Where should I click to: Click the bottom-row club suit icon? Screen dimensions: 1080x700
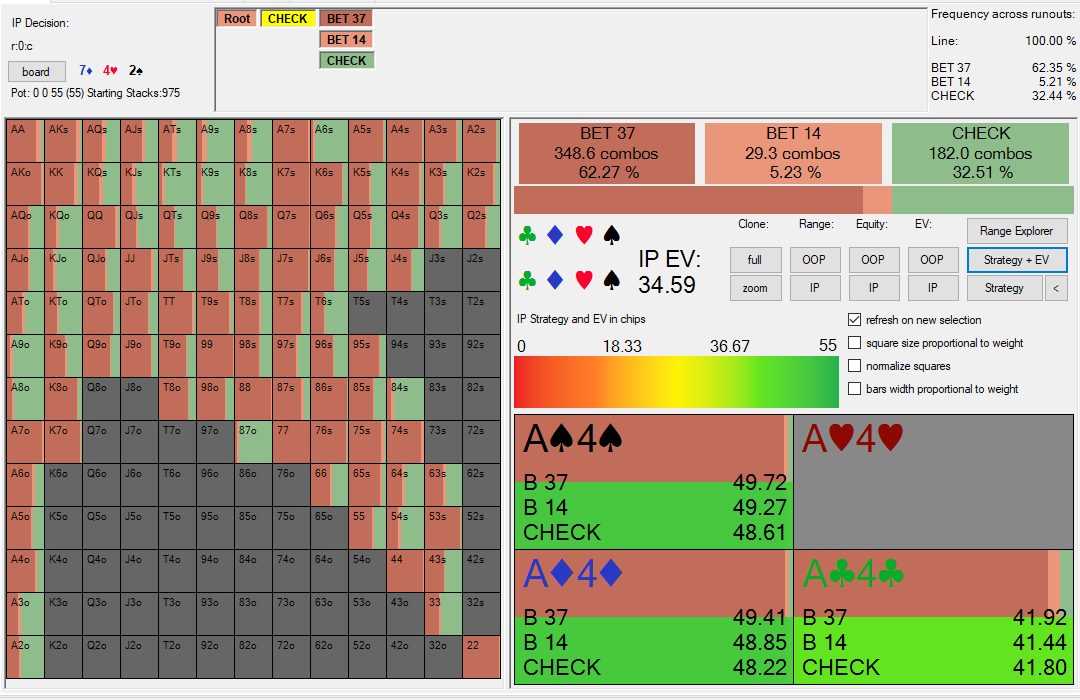528,280
